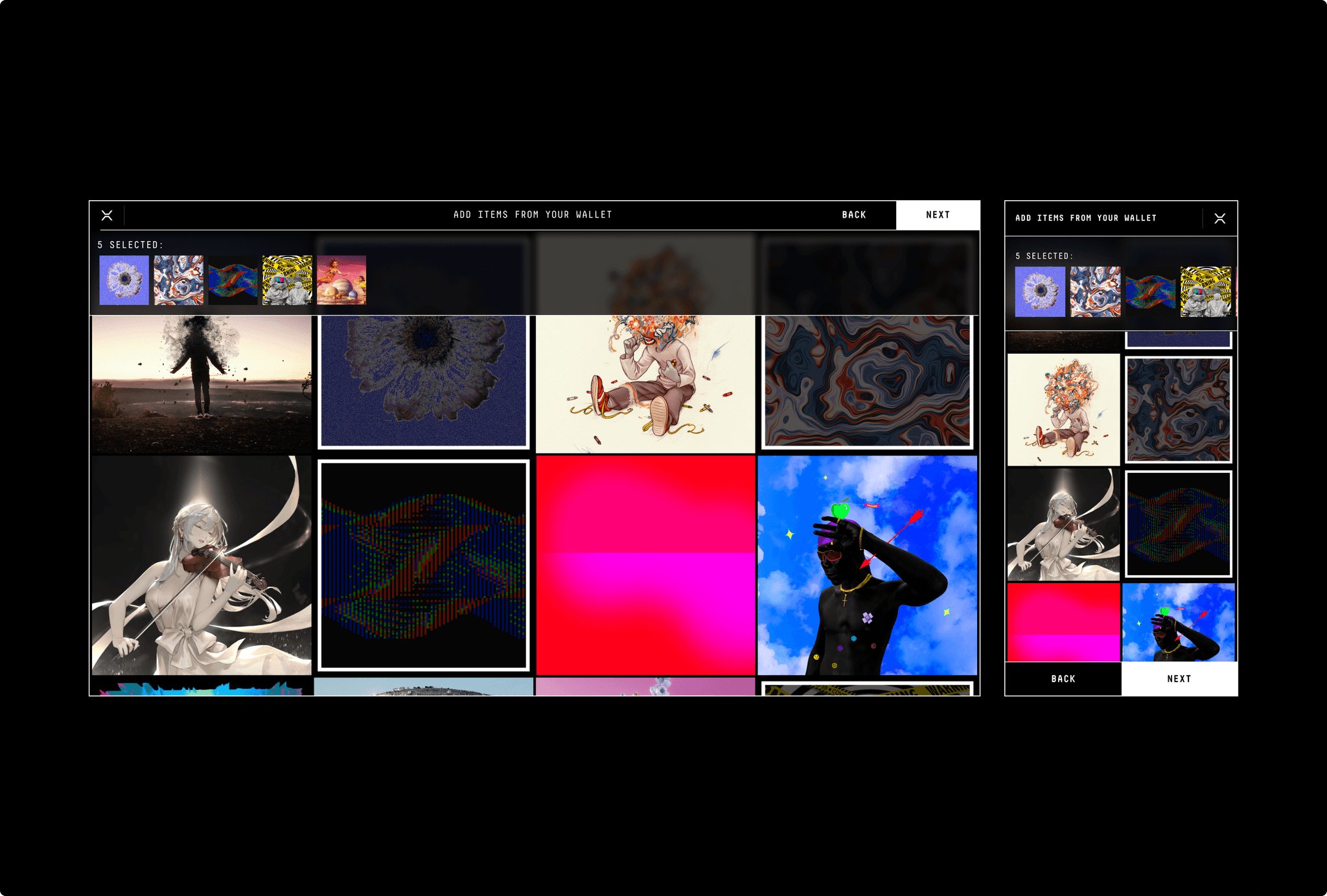1327x896 pixels.
Task: Deselect the large blue flower artwork
Action: point(424,382)
